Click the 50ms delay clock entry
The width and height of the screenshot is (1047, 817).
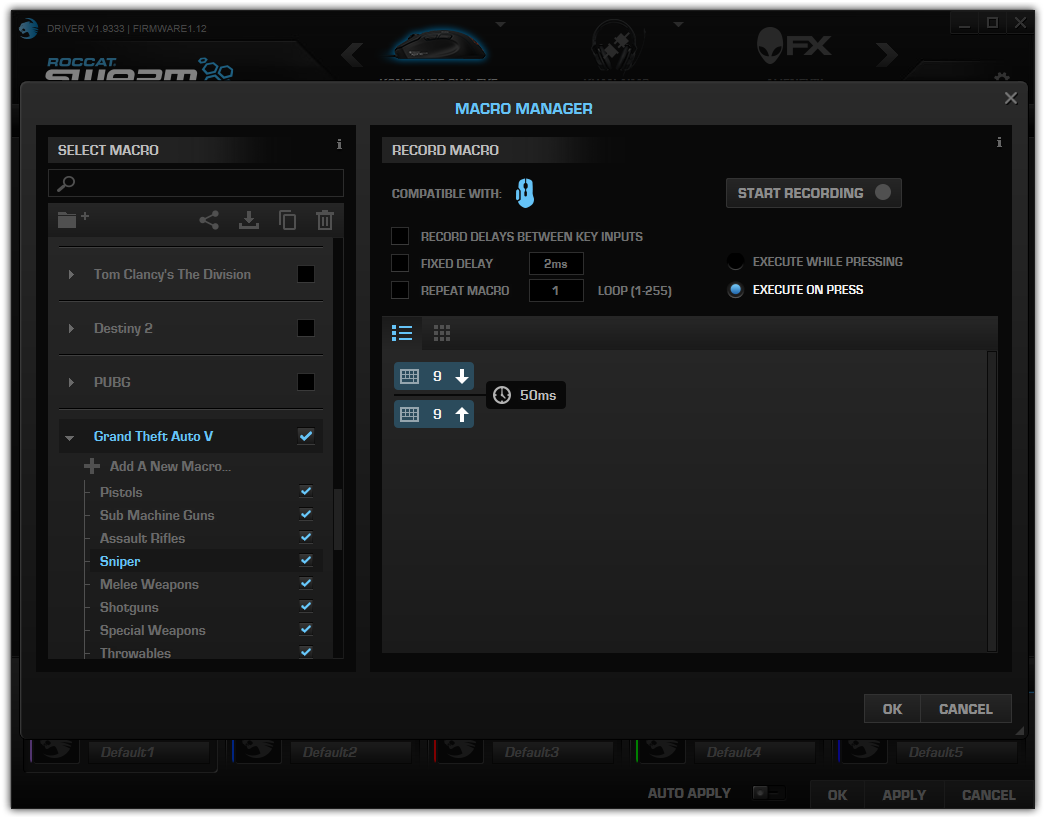pyautogui.click(x=526, y=395)
